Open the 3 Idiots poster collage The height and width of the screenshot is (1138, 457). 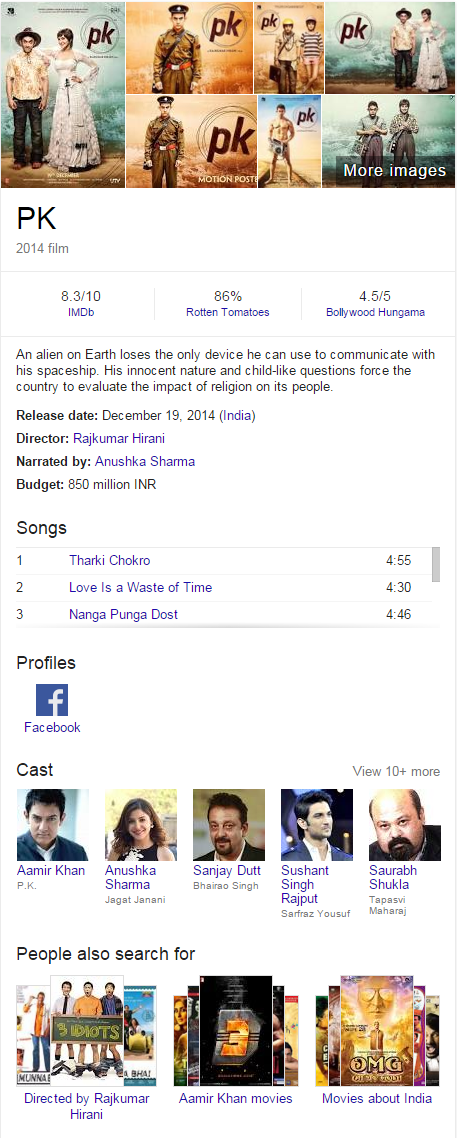86,1031
